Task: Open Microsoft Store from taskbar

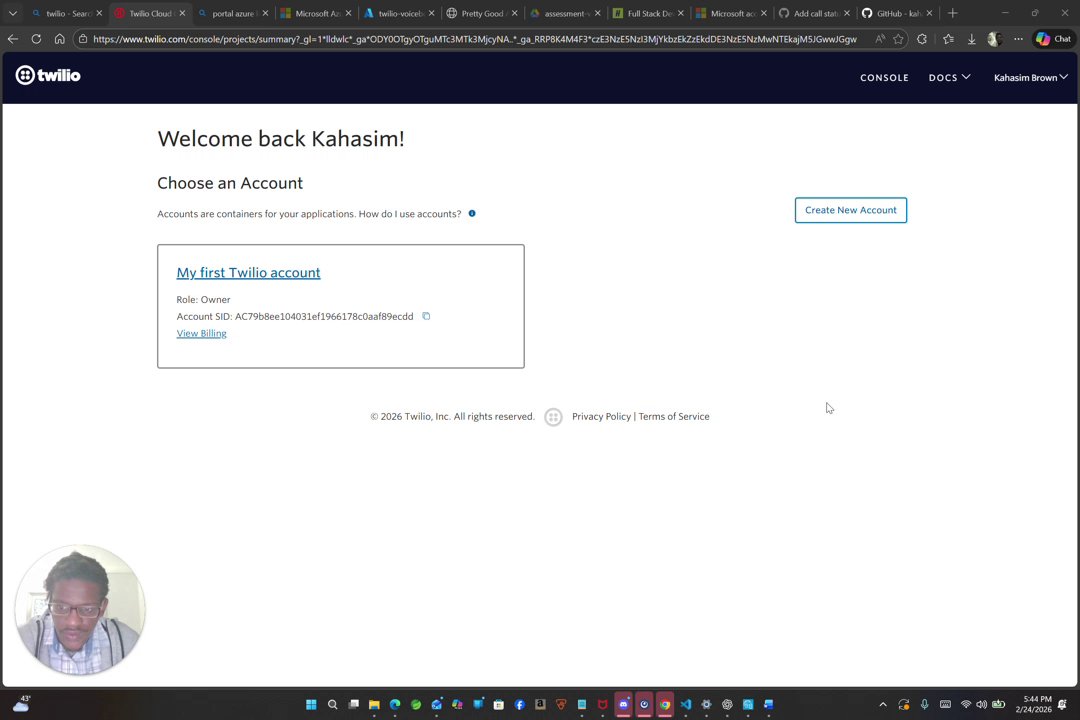Action: (499, 704)
